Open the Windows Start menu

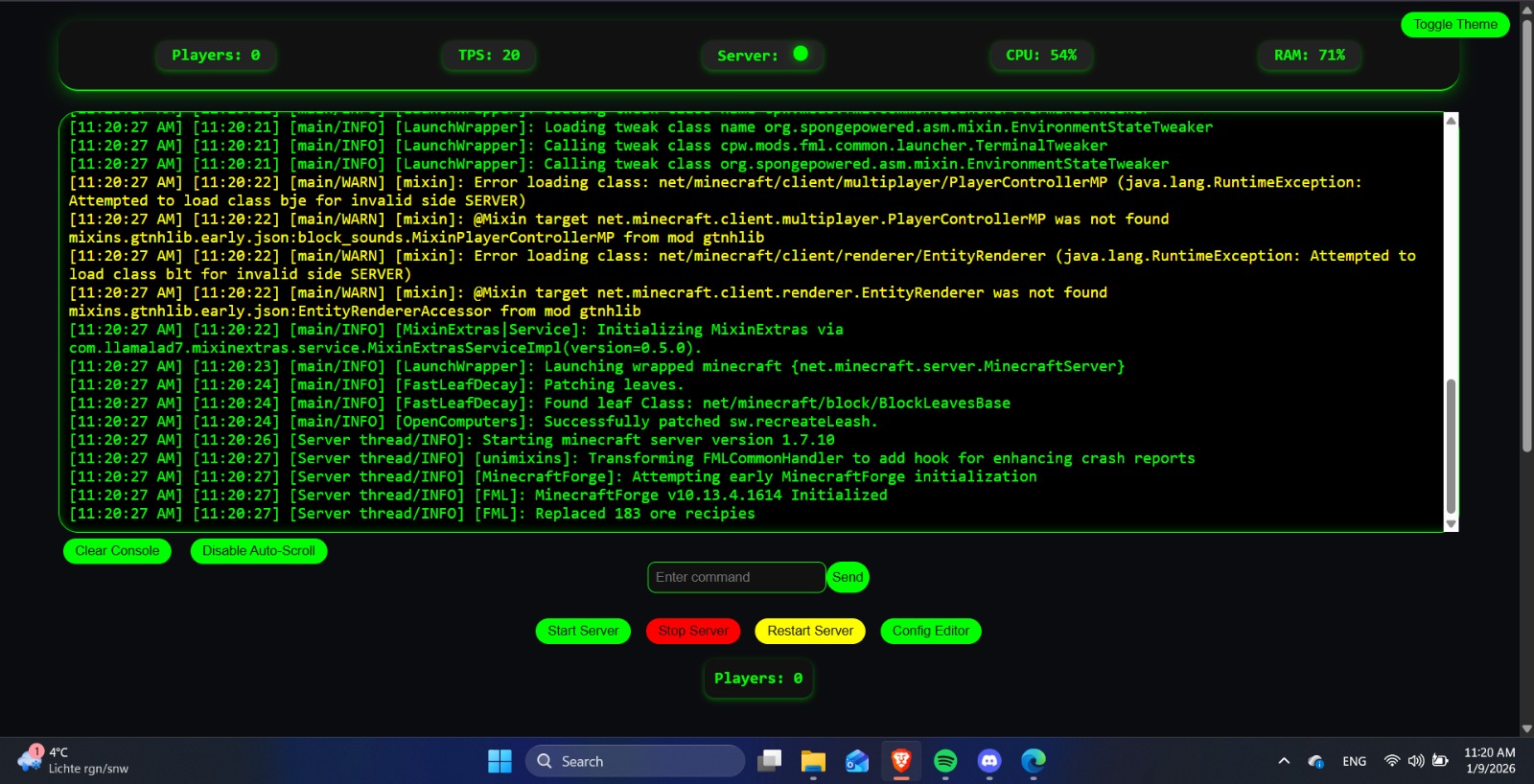click(x=500, y=761)
